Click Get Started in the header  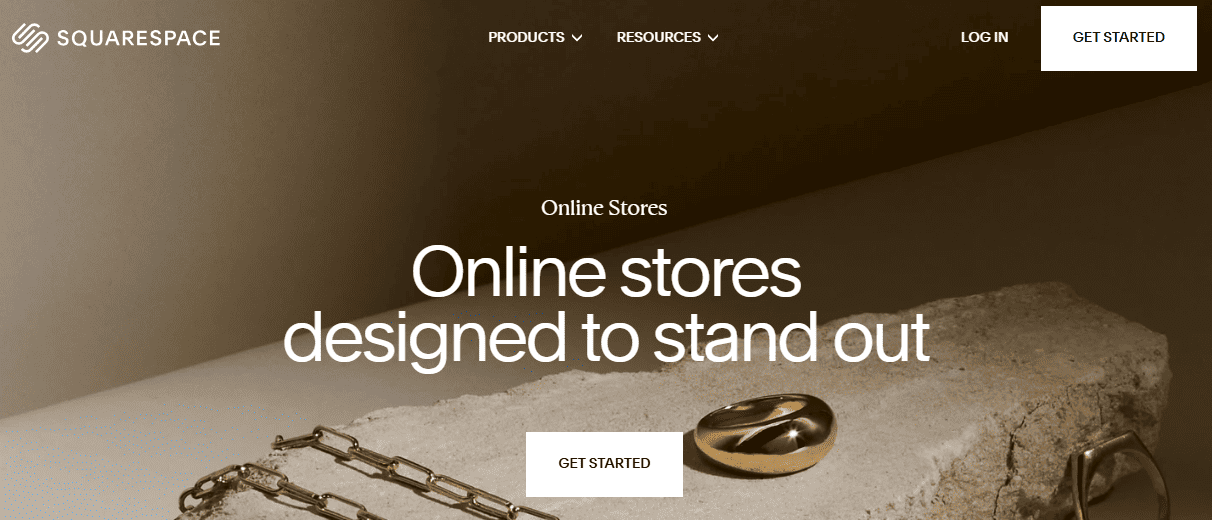(1119, 38)
